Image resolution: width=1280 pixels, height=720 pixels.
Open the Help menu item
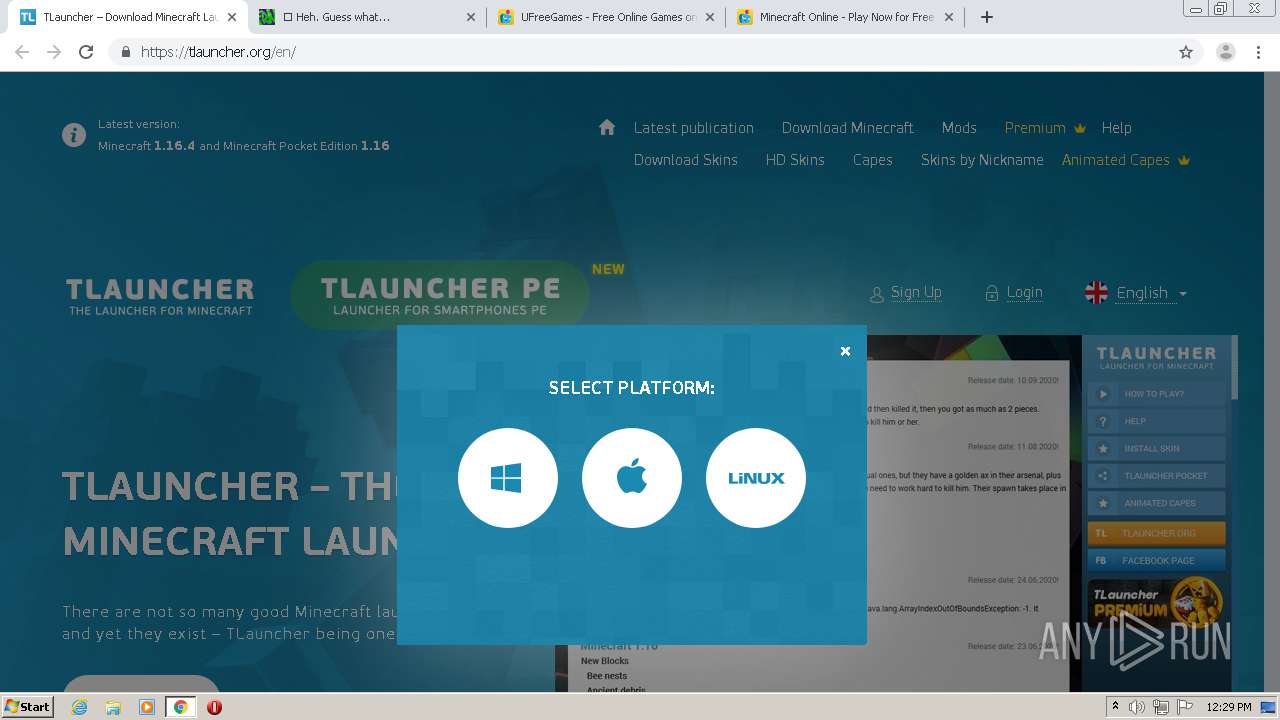click(x=1117, y=128)
